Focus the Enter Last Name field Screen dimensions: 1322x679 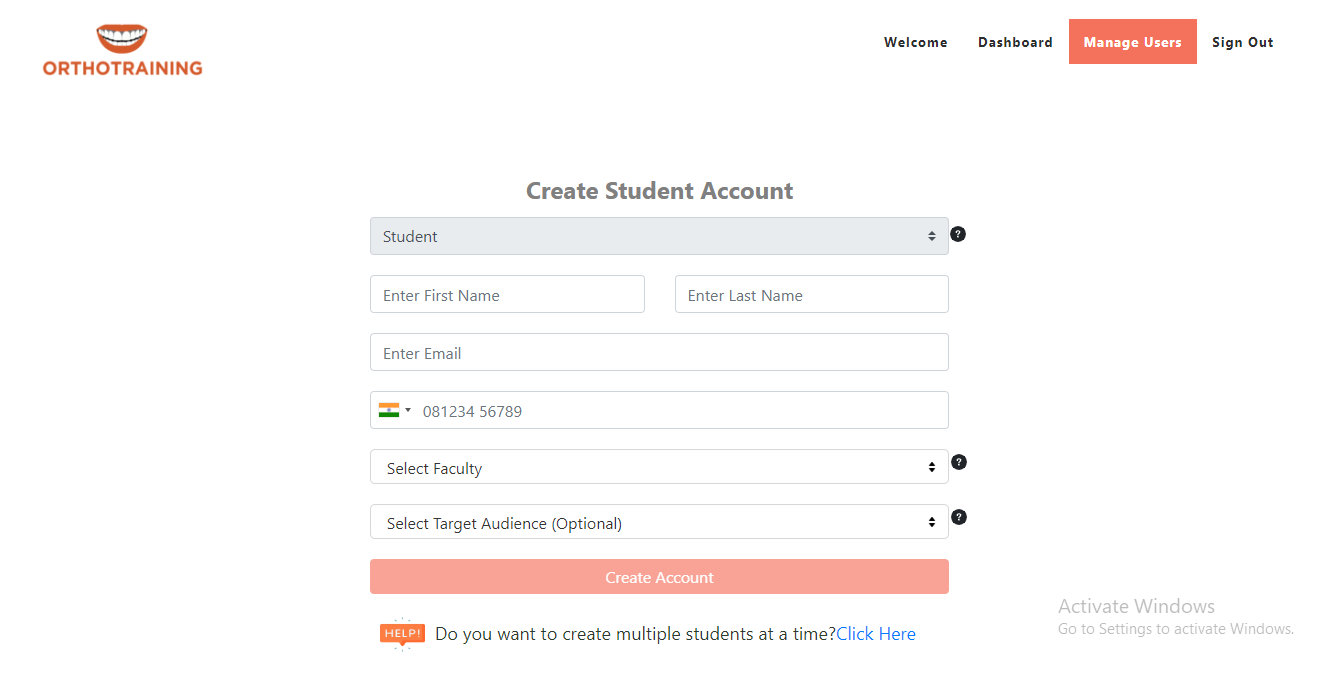811,295
